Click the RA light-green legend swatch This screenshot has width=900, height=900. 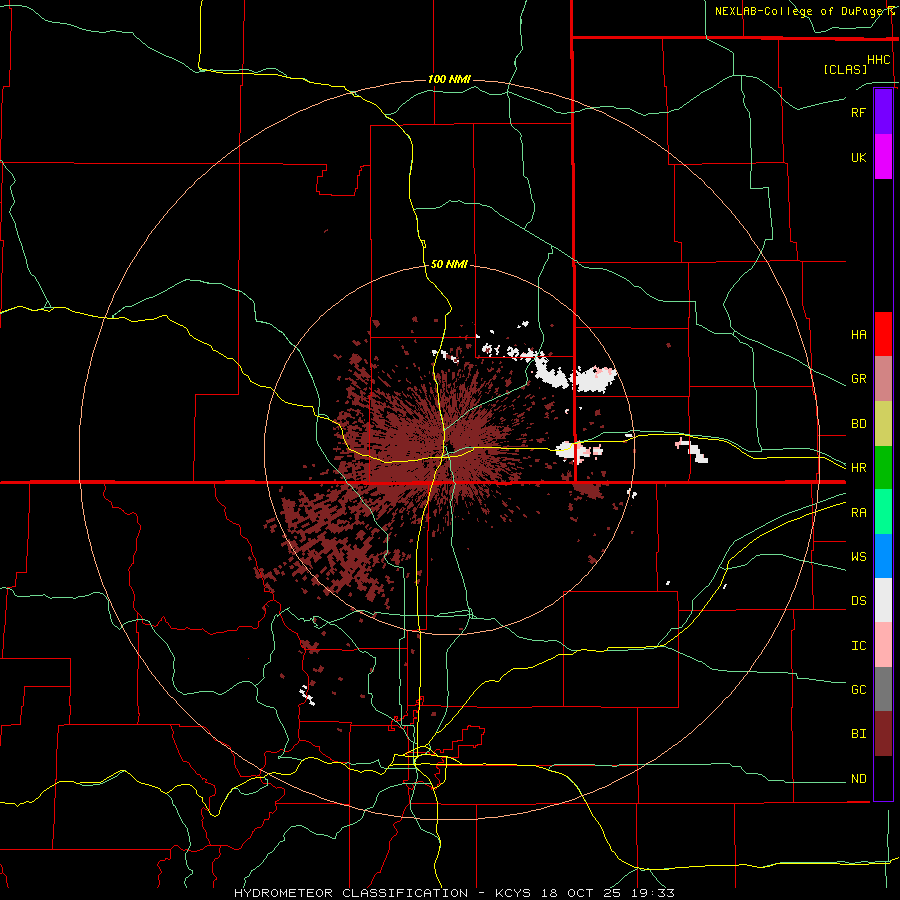pos(883,512)
